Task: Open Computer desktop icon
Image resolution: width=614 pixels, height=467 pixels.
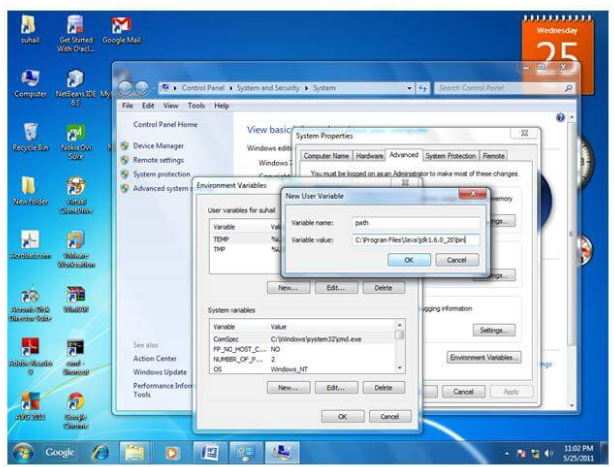Action: 30,84
